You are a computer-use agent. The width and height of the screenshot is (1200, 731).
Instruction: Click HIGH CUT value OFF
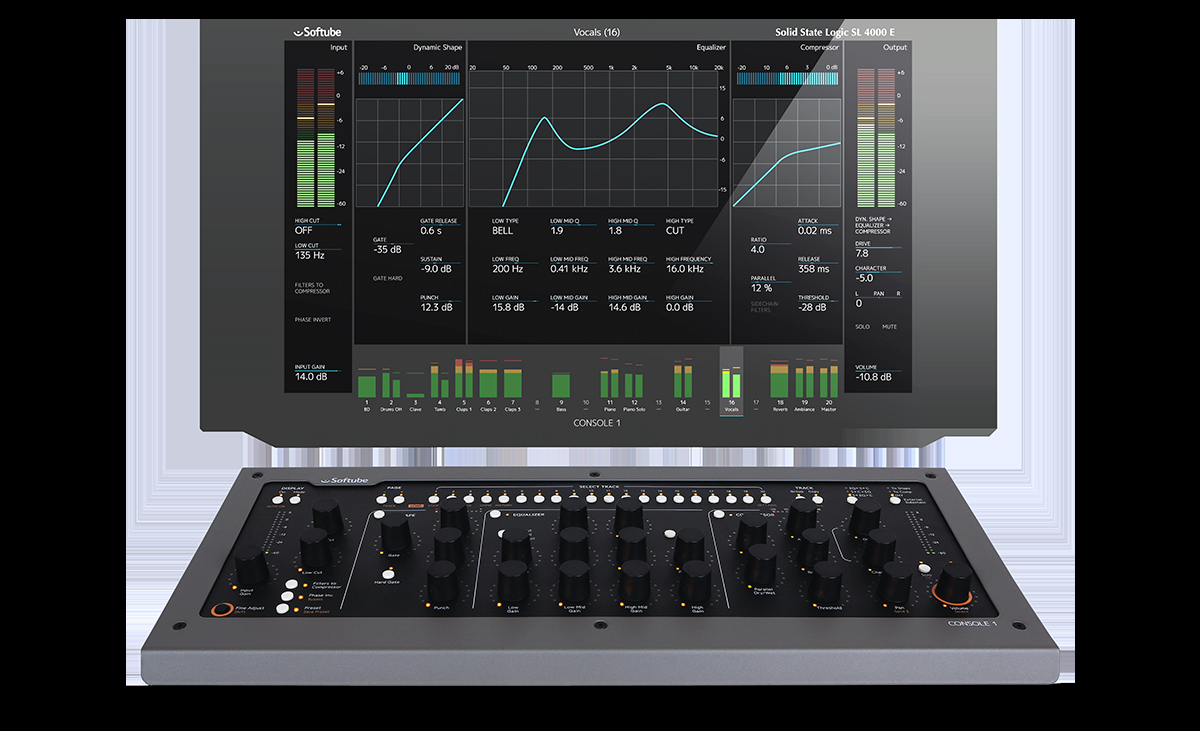(303, 230)
